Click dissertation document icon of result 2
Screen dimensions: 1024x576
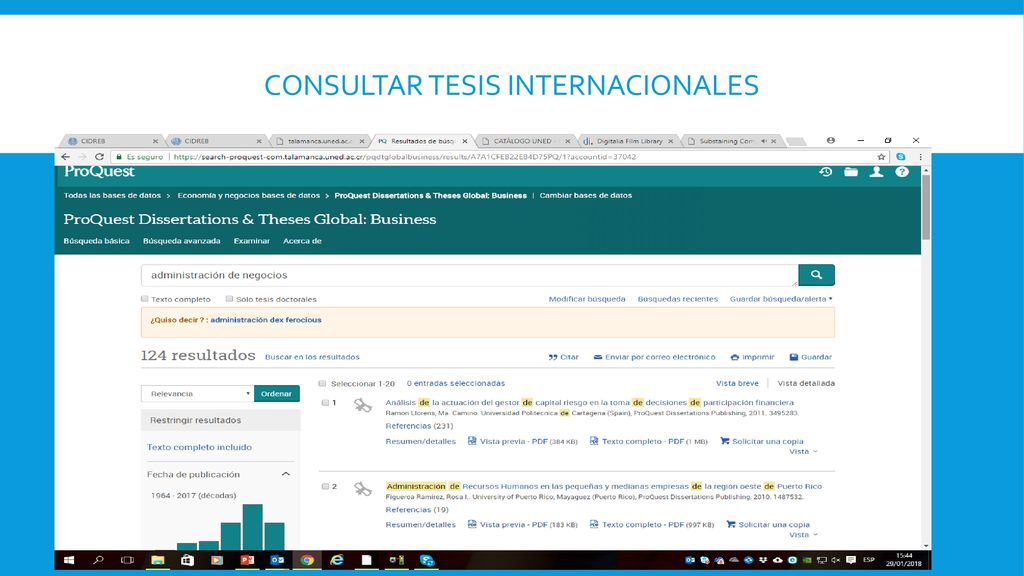coord(362,488)
